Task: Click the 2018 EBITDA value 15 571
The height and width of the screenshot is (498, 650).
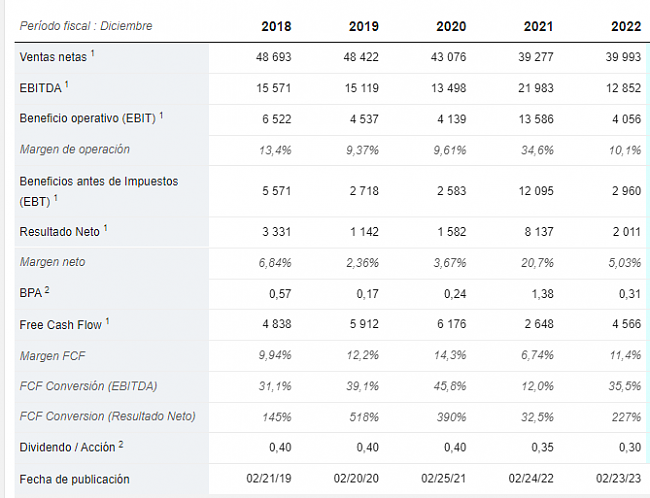Action: tap(274, 88)
